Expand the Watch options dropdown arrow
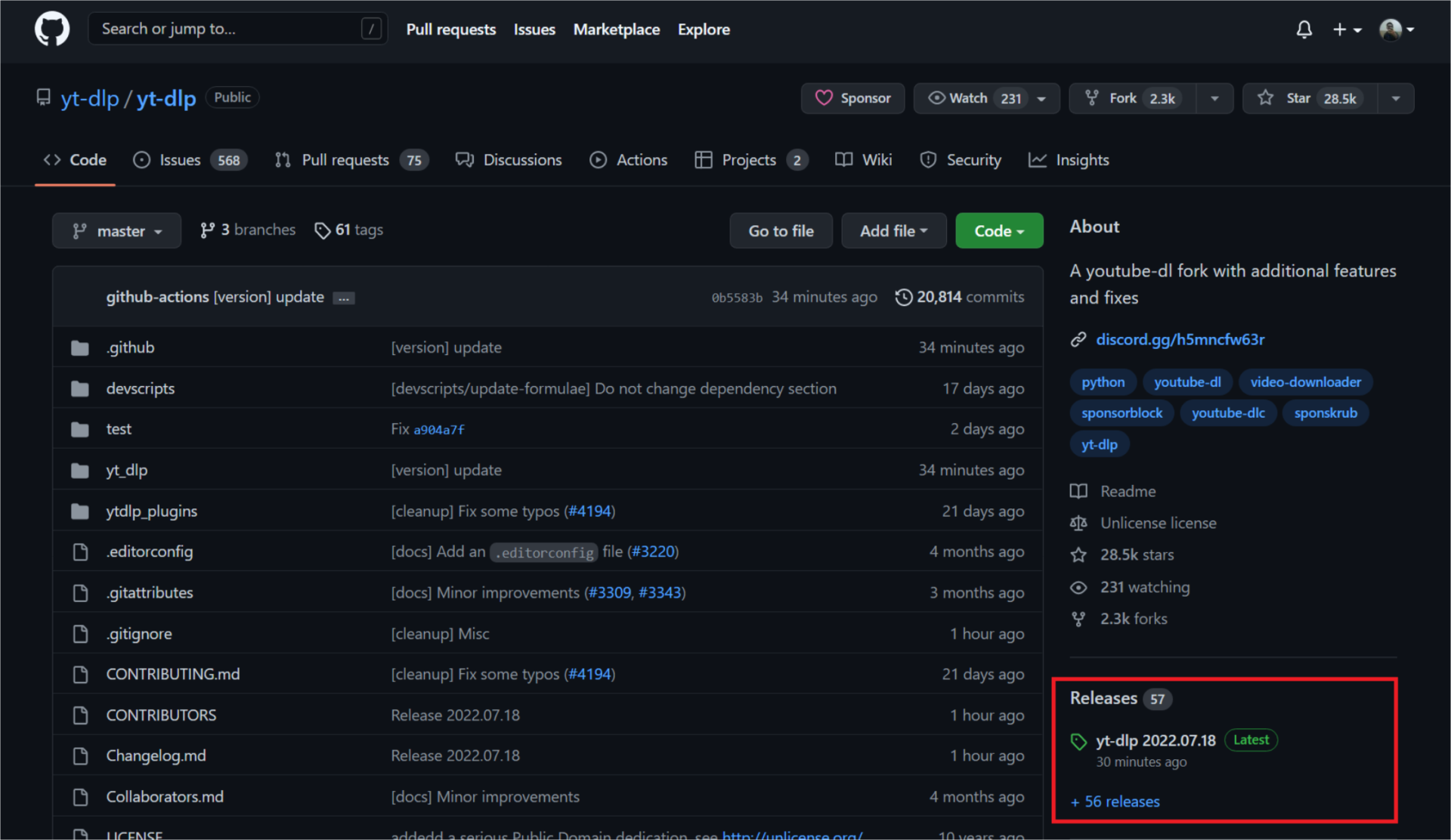 1042,98
